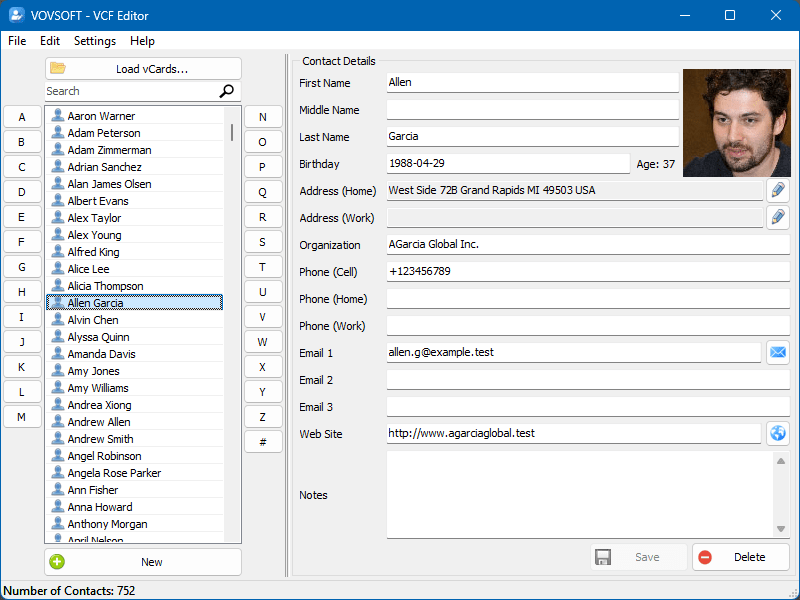The image size is (800, 600).
Task: Delete the contact with the red delete icon
Action: click(x=705, y=557)
